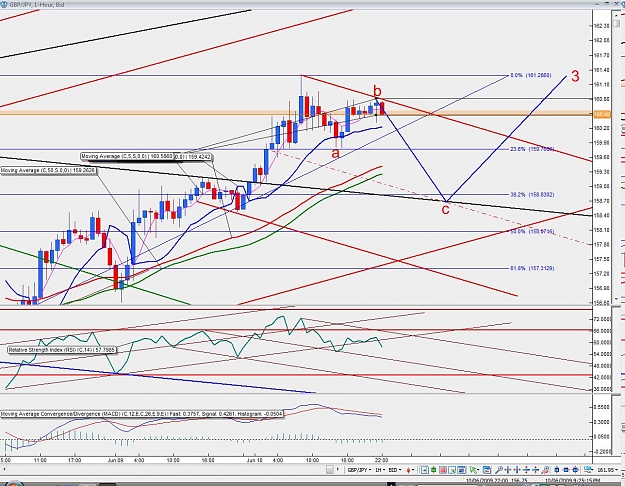Click the 162.30 price axis label

pos(601,26)
